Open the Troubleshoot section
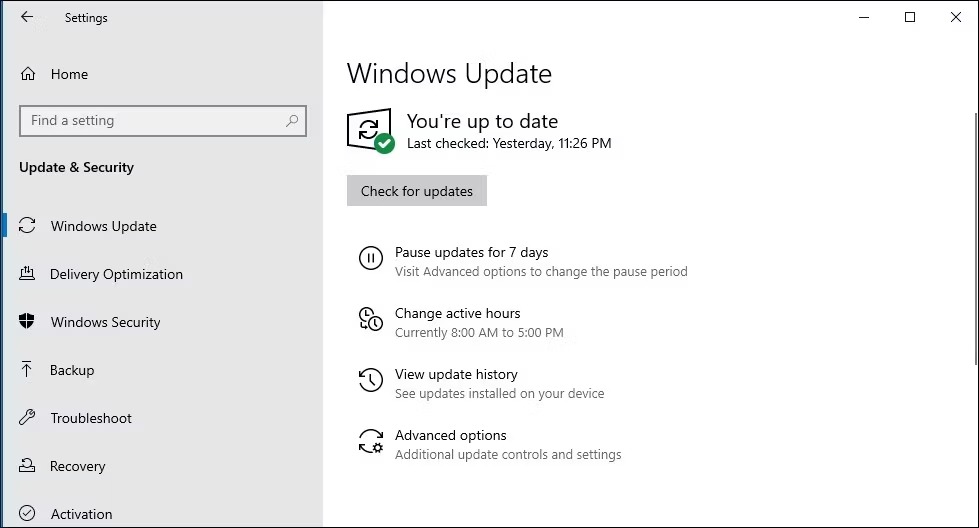This screenshot has height=528, width=979. pyautogui.click(x=91, y=418)
